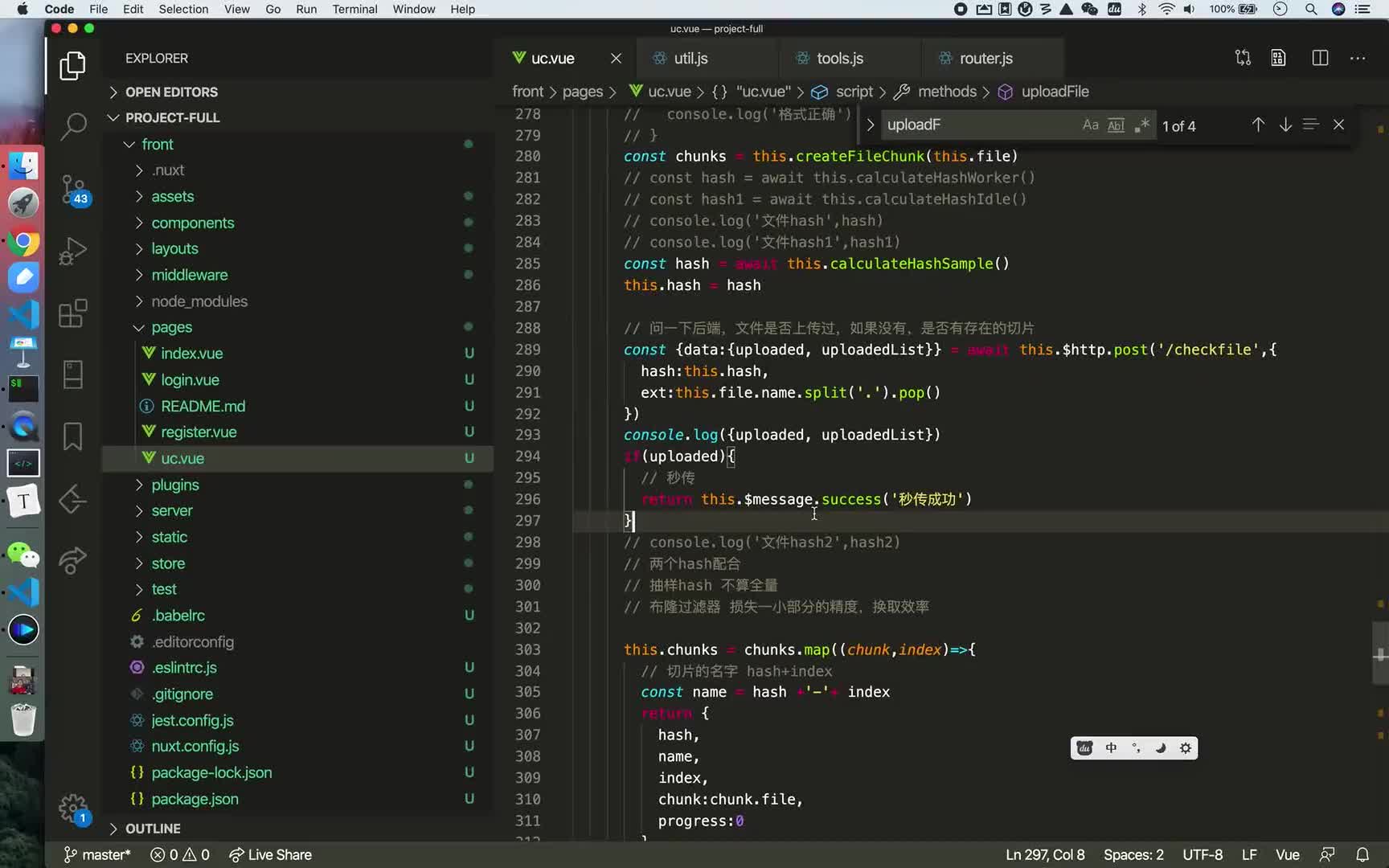Open Chrome from the Dock
The height and width of the screenshot is (868, 1389).
[x=23, y=242]
